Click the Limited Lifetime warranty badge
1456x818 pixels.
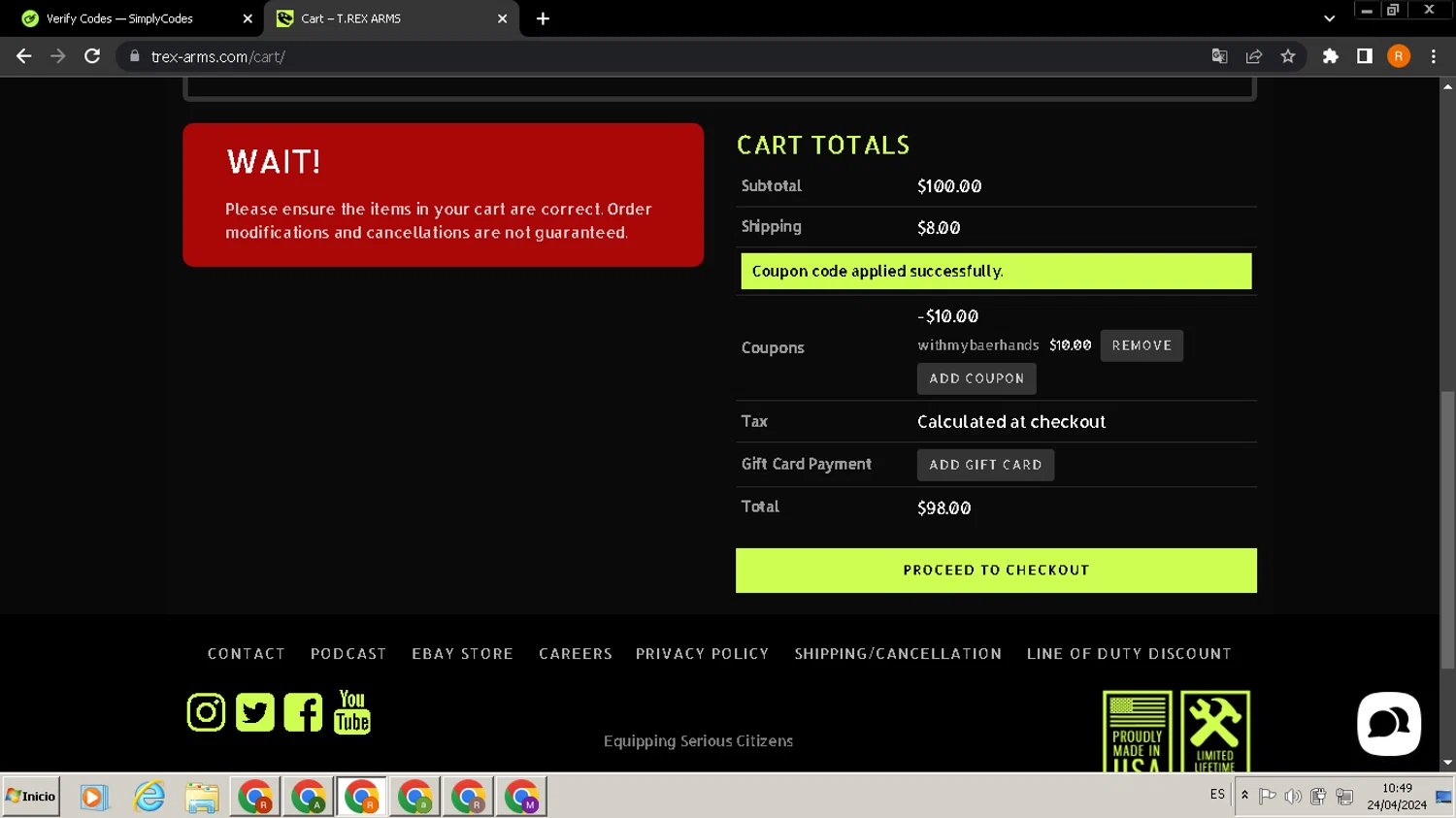(1215, 732)
